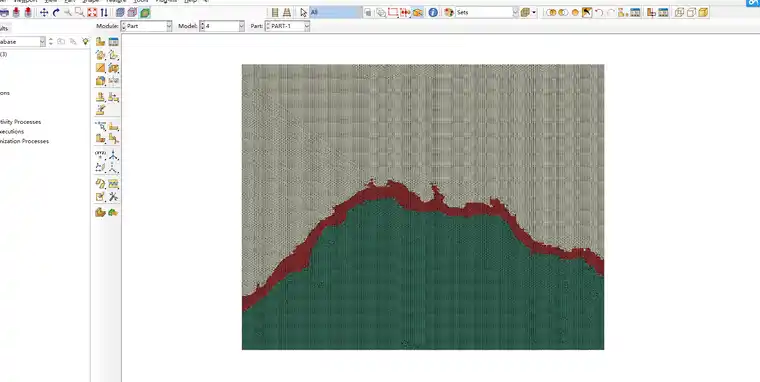Viewport: 760px width, 382px height.
Task: Open the Color Code palette icon
Action: click(449, 13)
